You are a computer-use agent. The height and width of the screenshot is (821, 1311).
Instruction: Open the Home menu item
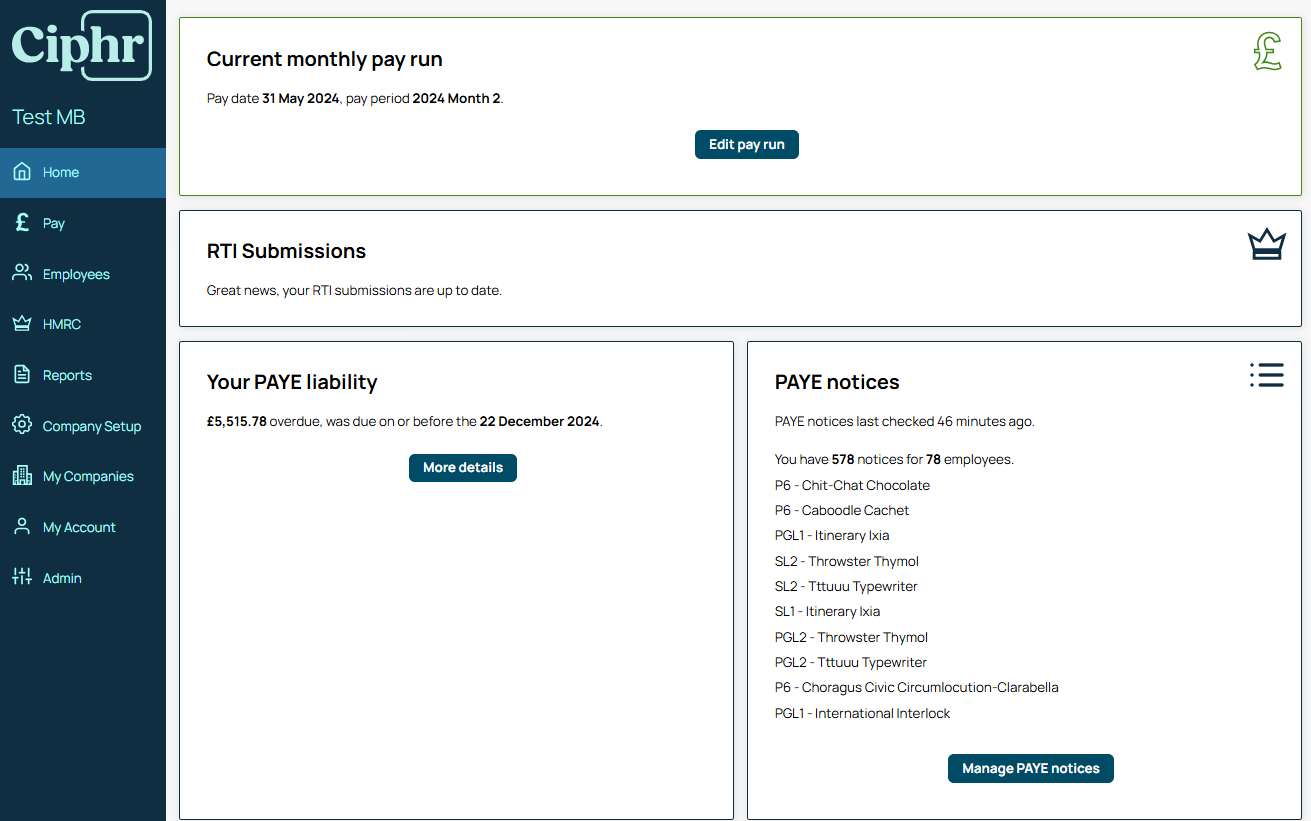coord(83,172)
